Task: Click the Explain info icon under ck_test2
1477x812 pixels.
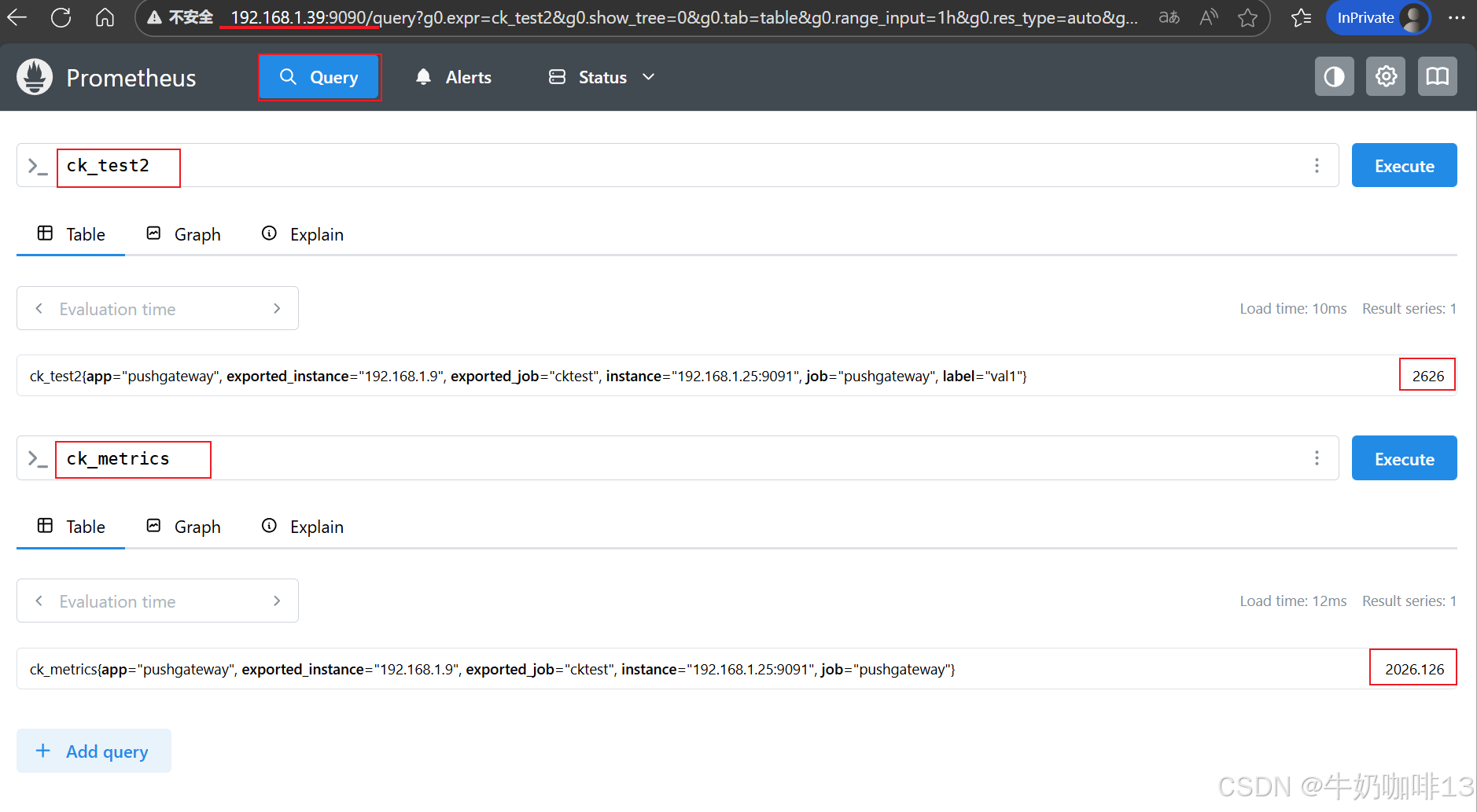Action: pyautogui.click(x=269, y=233)
